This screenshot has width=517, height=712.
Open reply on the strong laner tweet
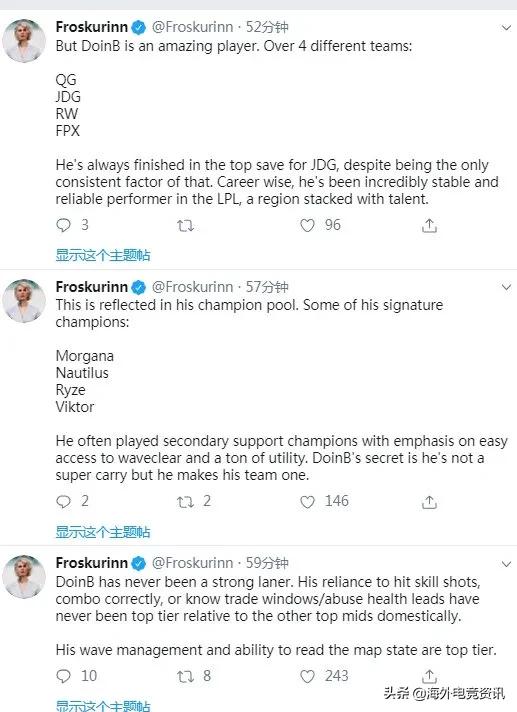point(64,676)
